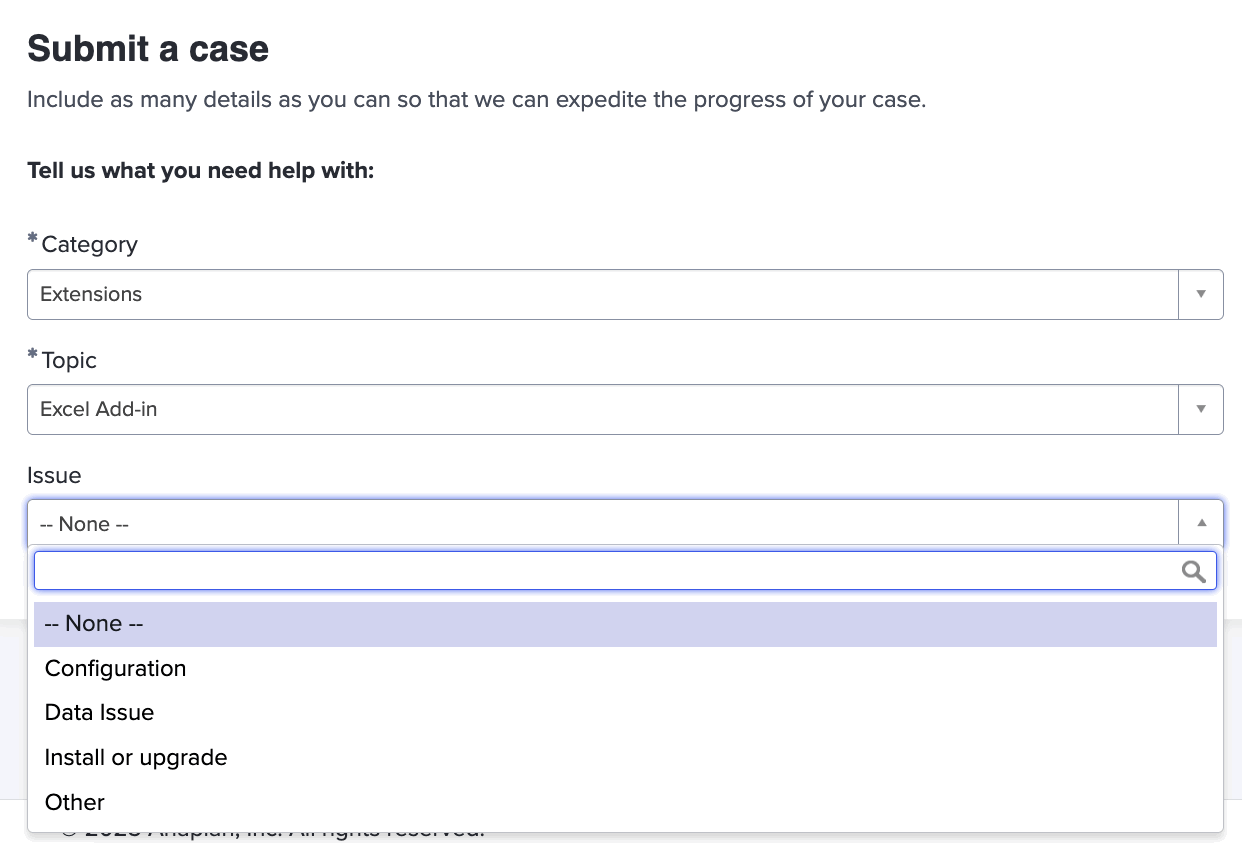Click the Issue field label
The height and width of the screenshot is (852, 1242).
pyautogui.click(x=54, y=475)
